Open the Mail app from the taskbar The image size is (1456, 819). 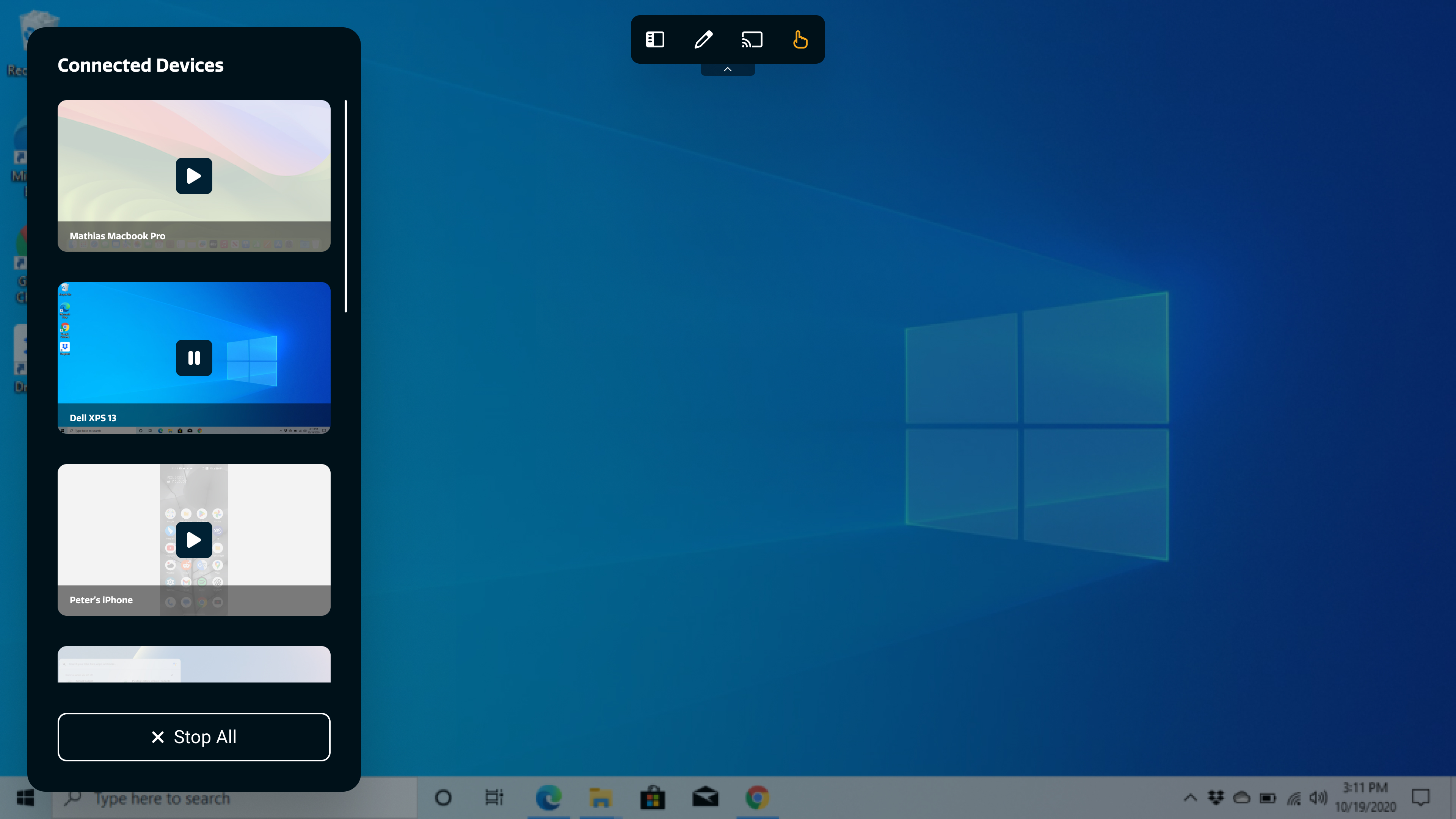pyautogui.click(x=706, y=797)
